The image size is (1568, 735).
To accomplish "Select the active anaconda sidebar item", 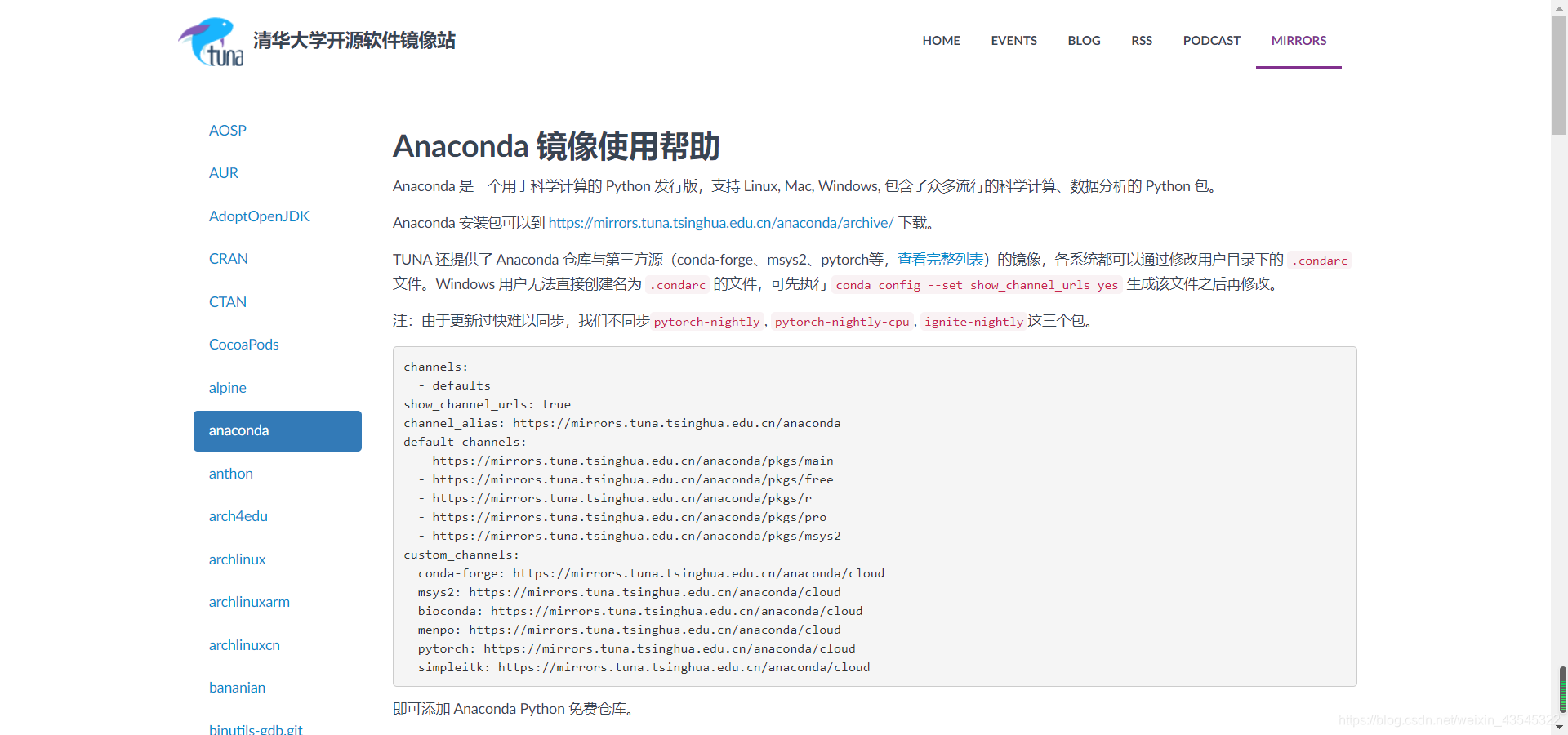I will [278, 431].
